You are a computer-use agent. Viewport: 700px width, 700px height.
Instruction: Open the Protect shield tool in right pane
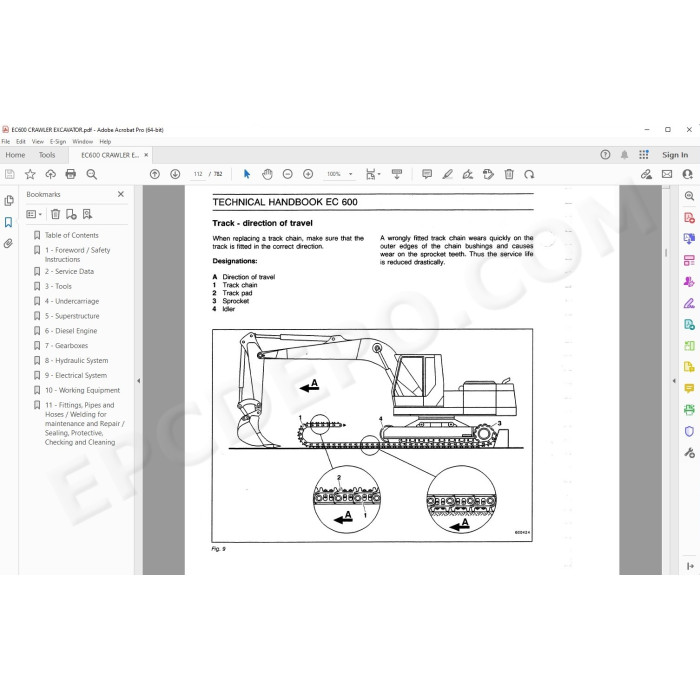[x=689, y=431]
